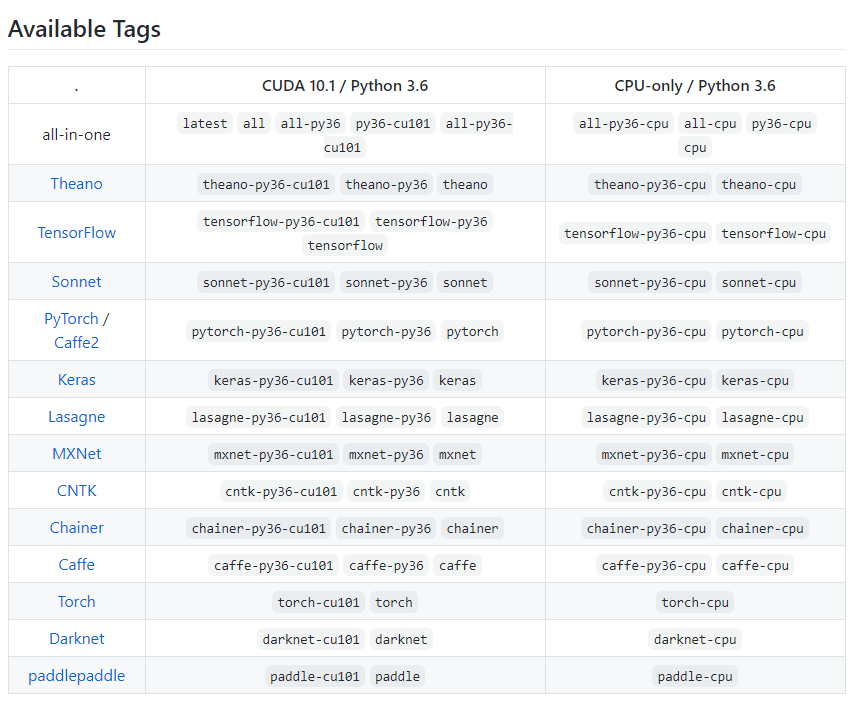Click the 'sonnet-cpu' tag

[759, 283]
